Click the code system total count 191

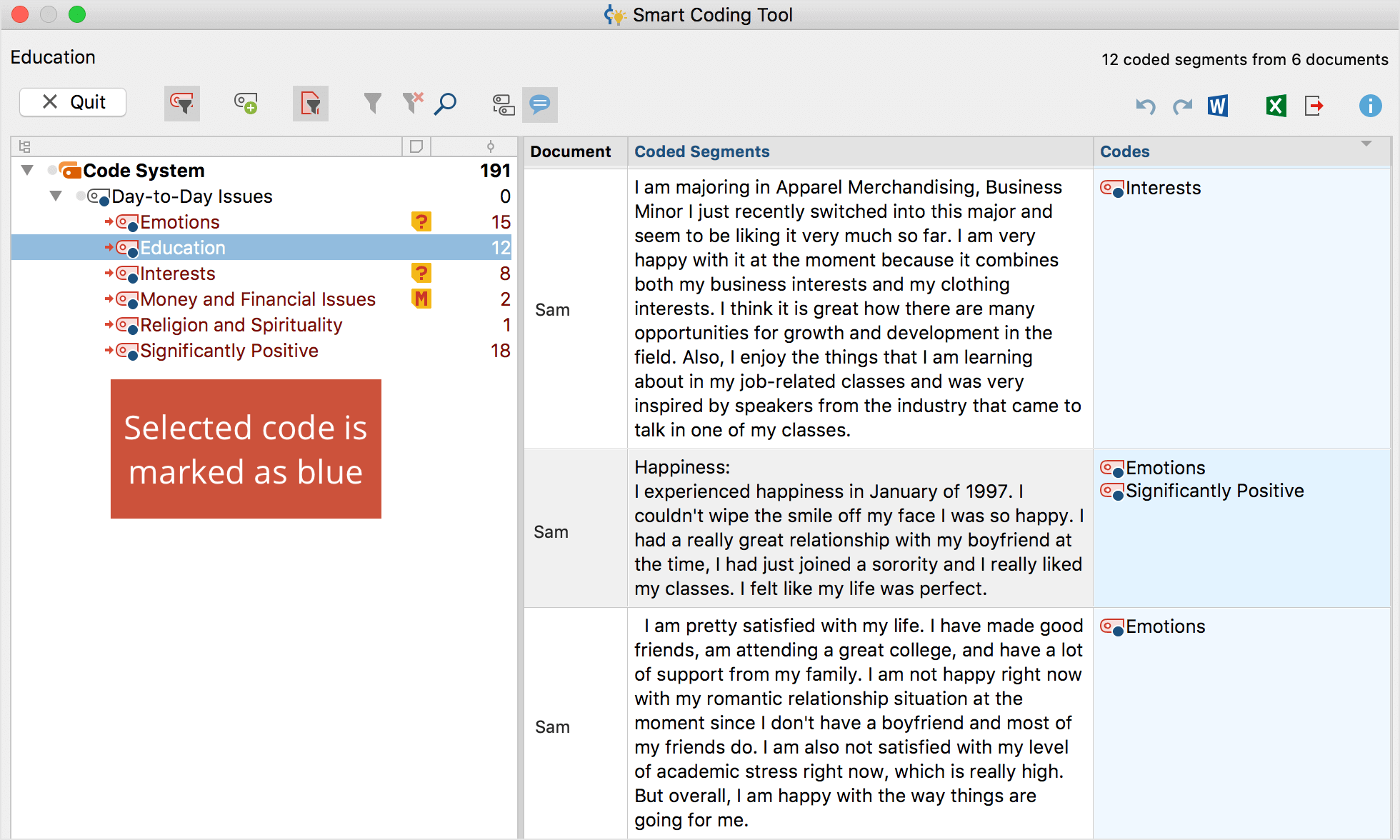tap(495, 171)
